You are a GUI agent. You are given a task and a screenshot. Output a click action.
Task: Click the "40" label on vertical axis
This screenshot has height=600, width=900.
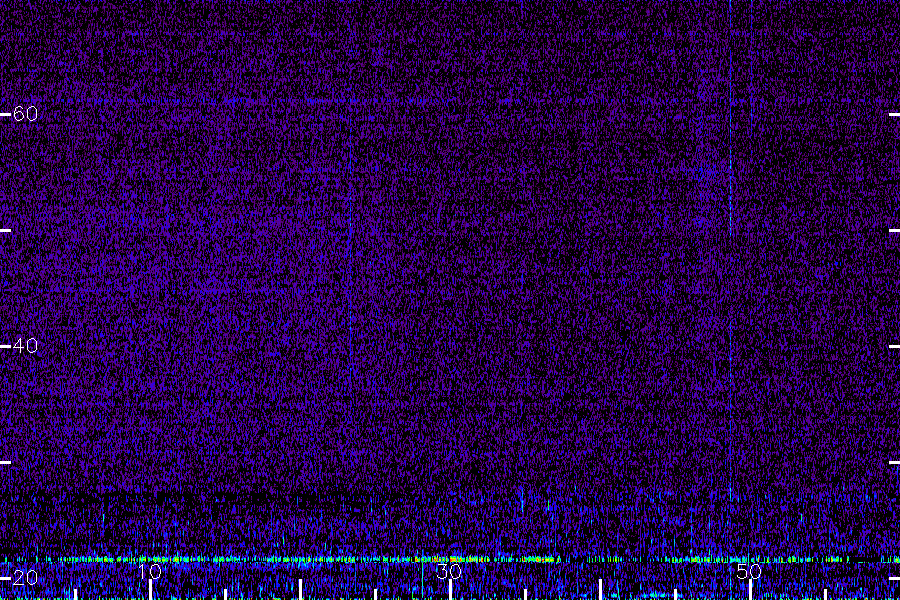25,346
